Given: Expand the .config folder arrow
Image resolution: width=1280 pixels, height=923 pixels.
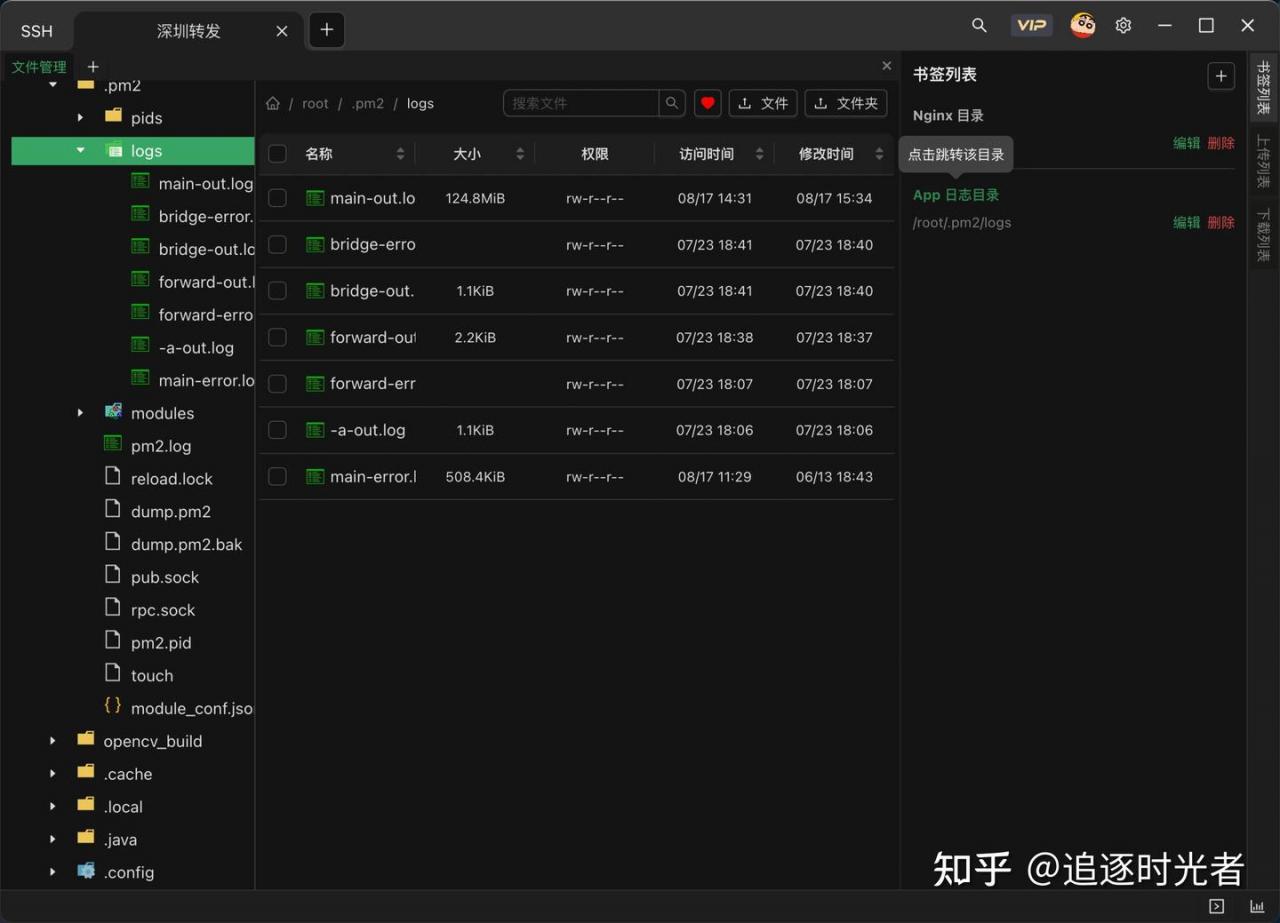Looking at the screenshot, I should click(x=53, y=872).
